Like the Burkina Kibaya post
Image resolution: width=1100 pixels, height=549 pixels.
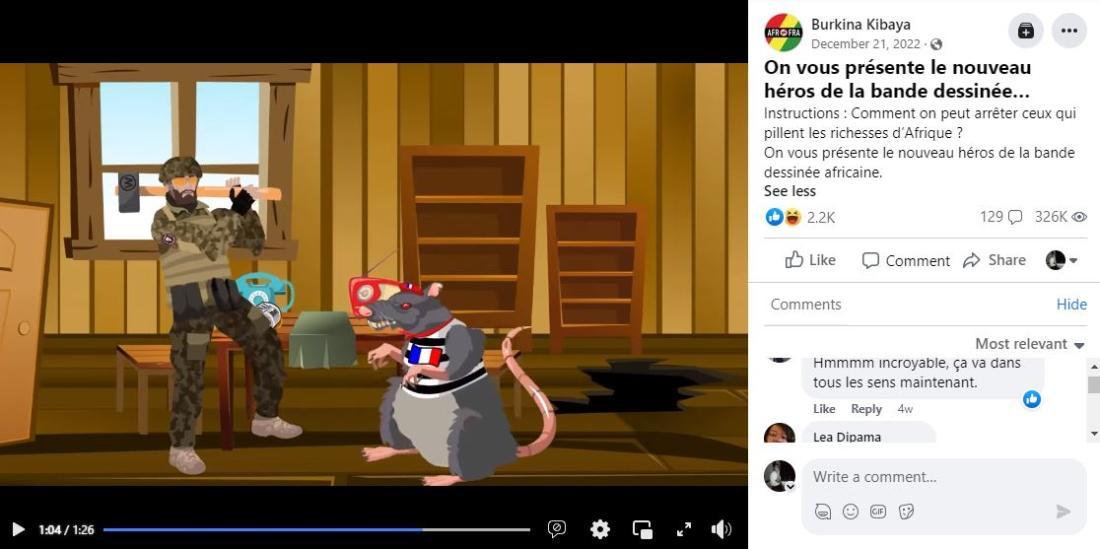coord(810,260)
